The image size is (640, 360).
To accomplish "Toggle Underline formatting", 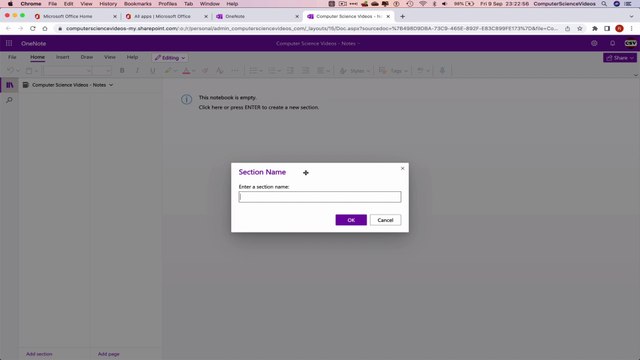I will pos(153,71).
